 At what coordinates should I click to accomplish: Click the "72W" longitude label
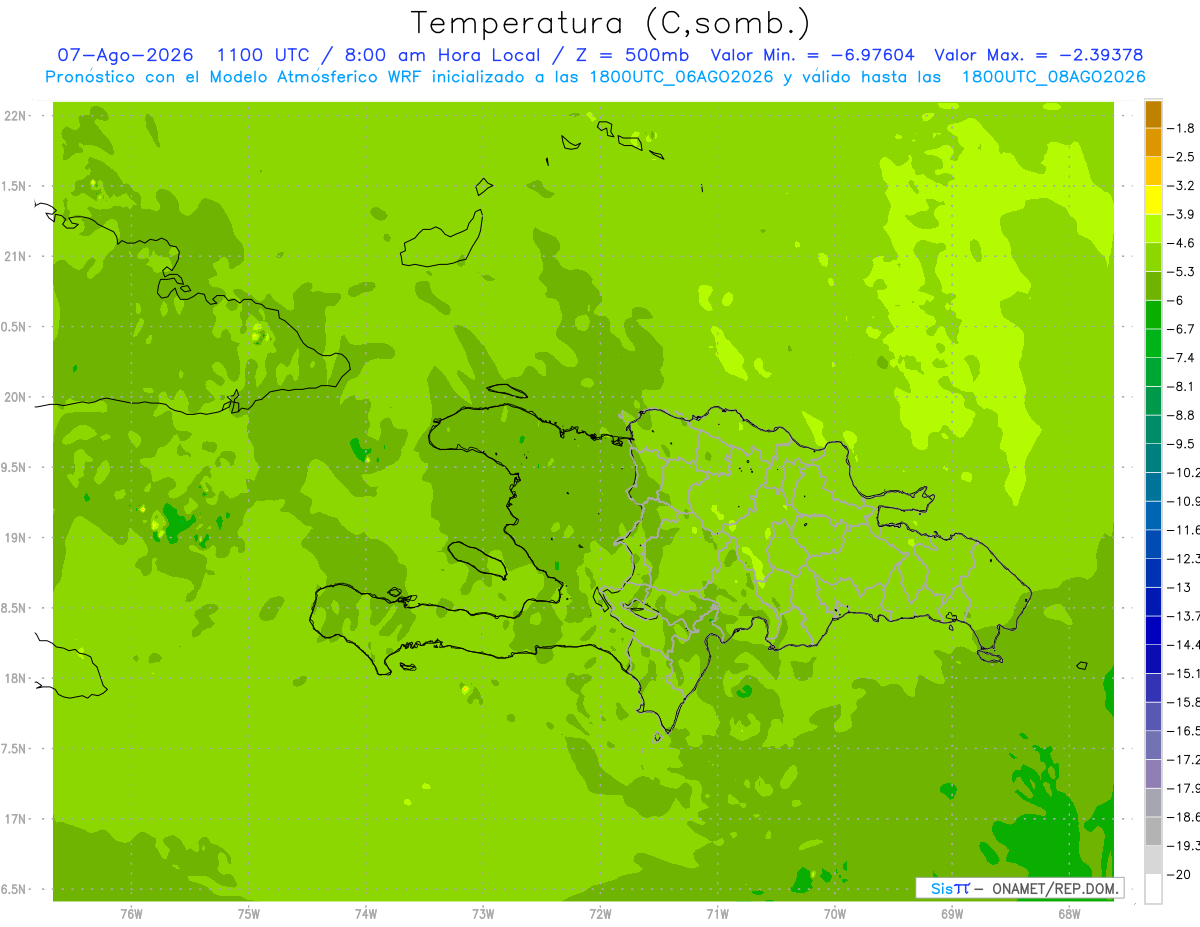[600, 914]
